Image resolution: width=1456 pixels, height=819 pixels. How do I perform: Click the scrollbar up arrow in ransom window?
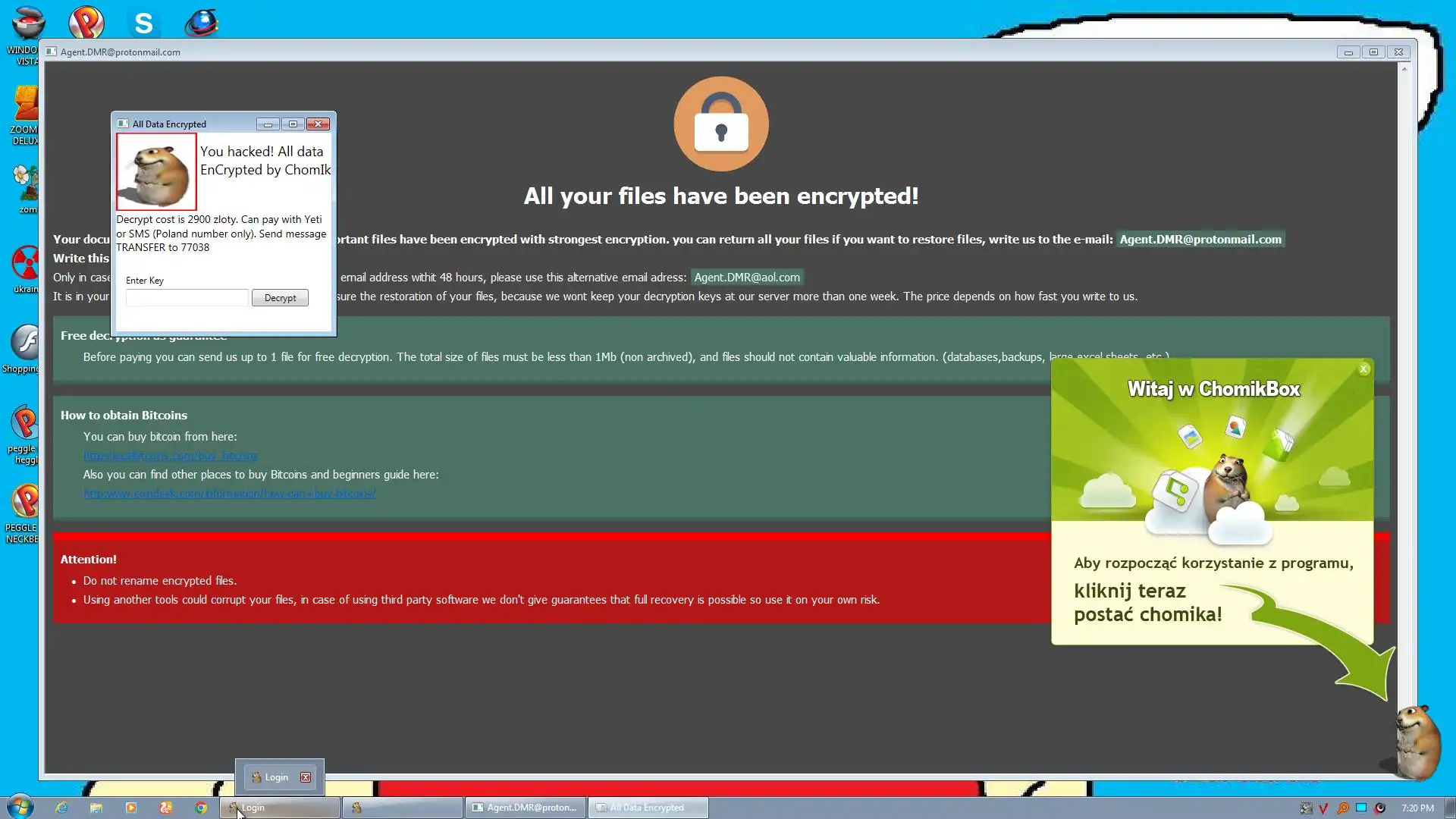[1404, 69]
